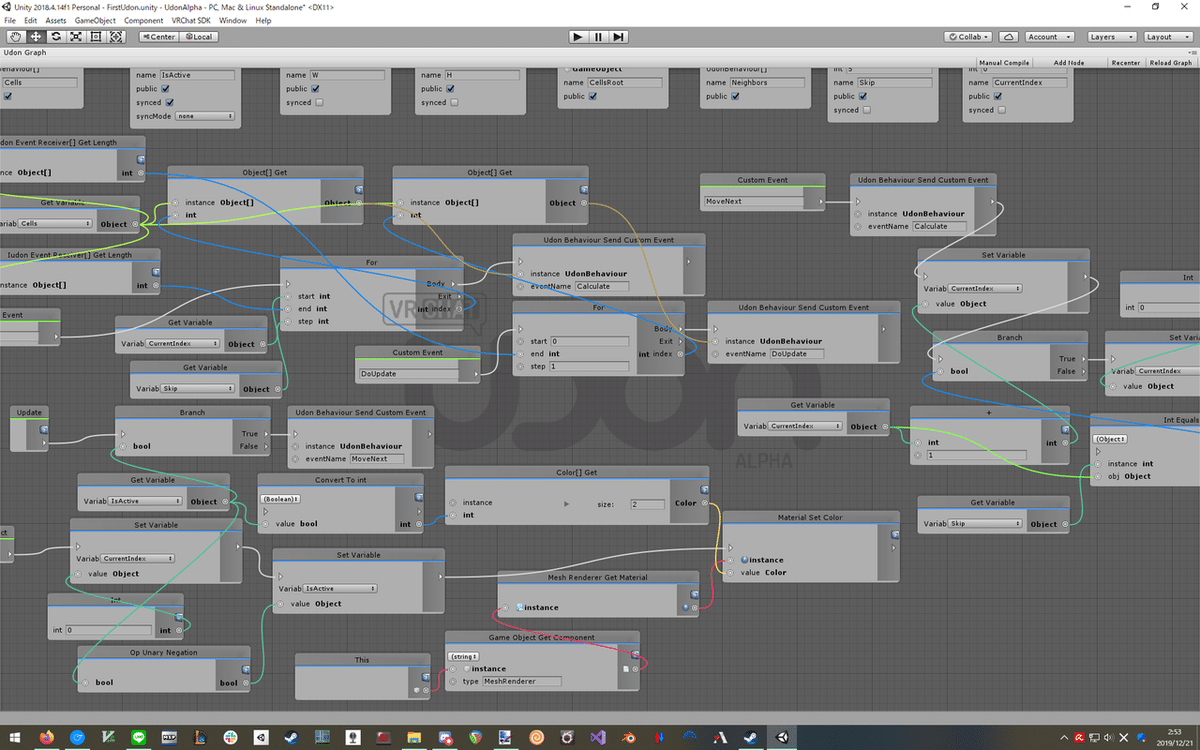This screenshot has width=1200, height=750.
Task: Select the Hand tool in Unity toolbar
Action: coord(14,37)
